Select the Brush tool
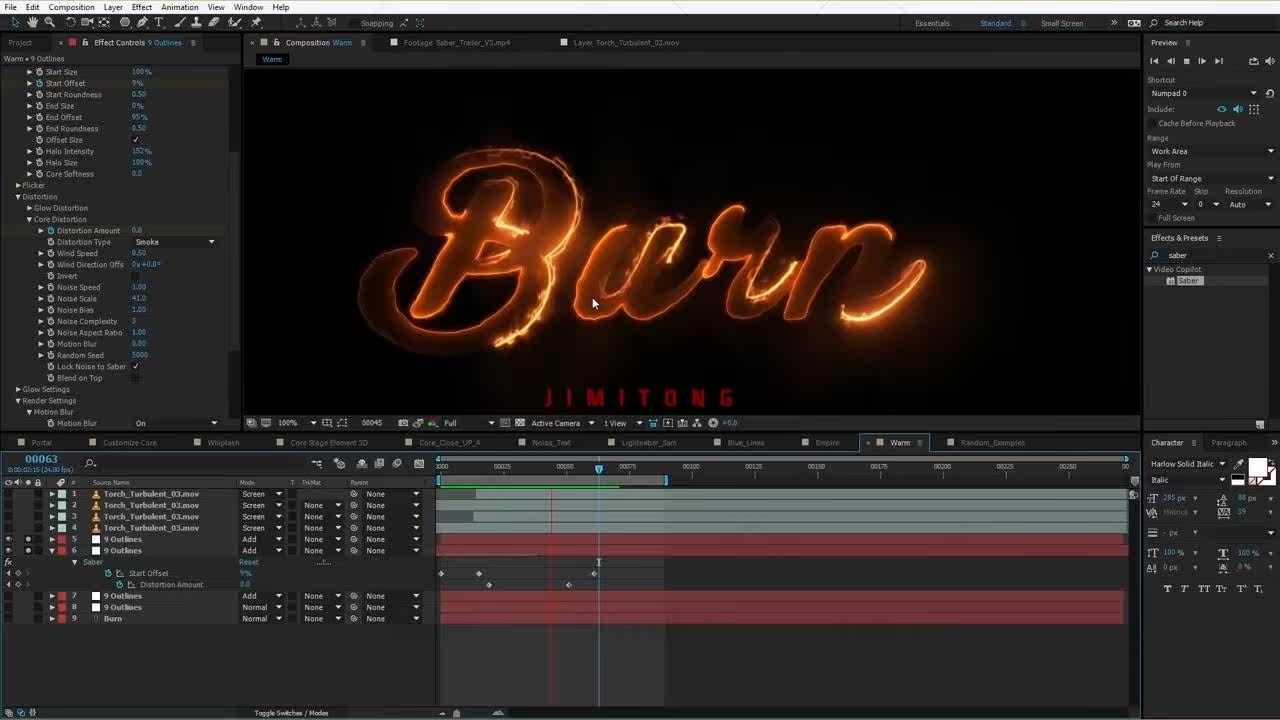1280x720 pixels. click(x=180, y=22)
